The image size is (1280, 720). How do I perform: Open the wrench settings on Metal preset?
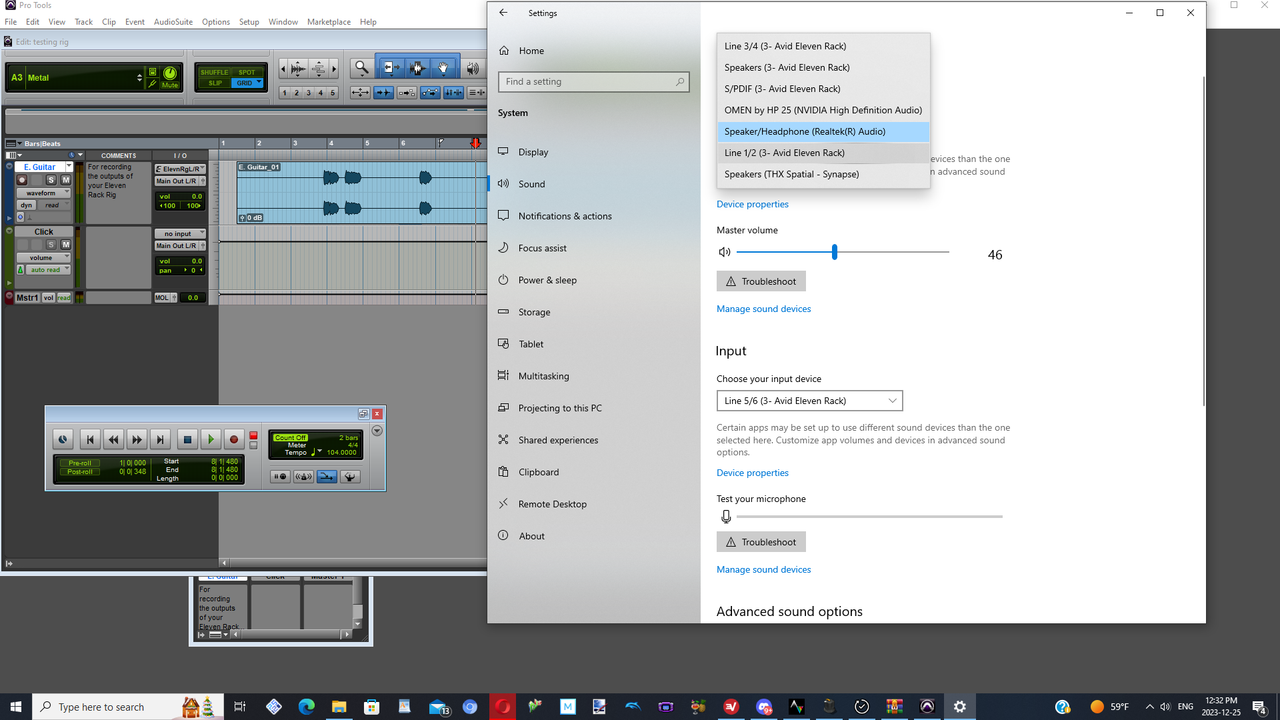152,84
